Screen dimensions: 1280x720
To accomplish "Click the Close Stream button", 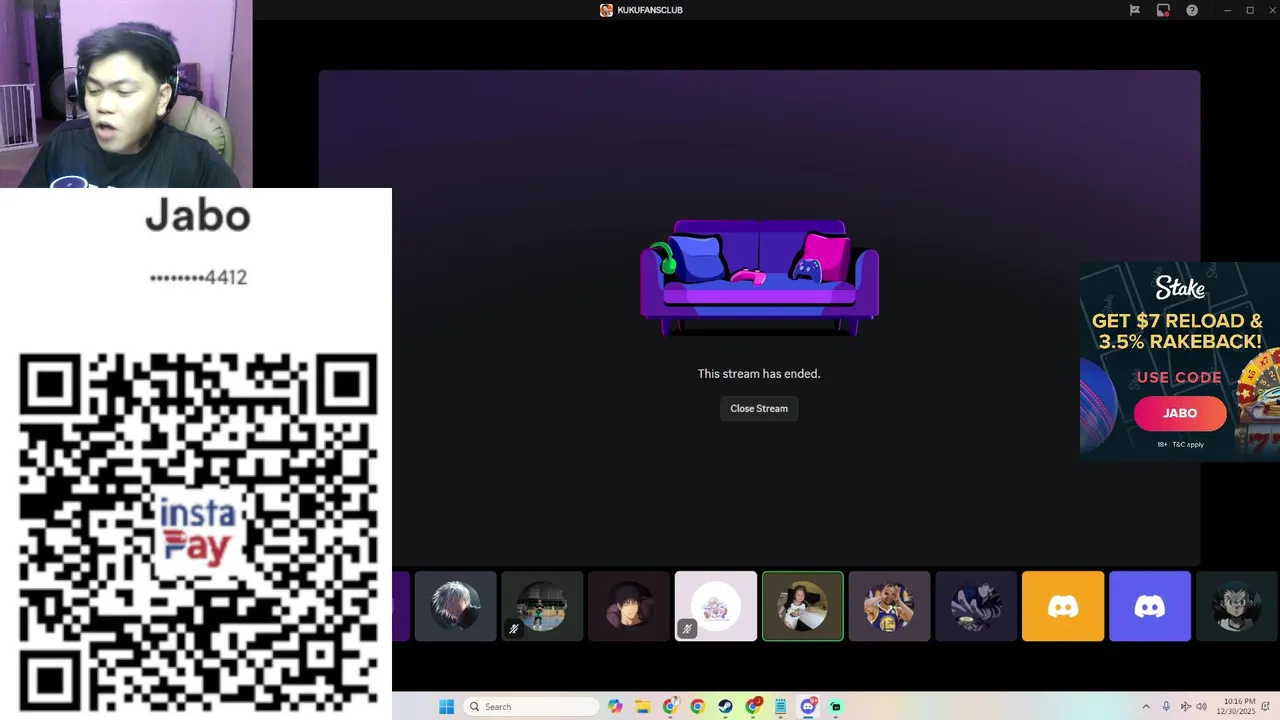I will click(759, 408).
